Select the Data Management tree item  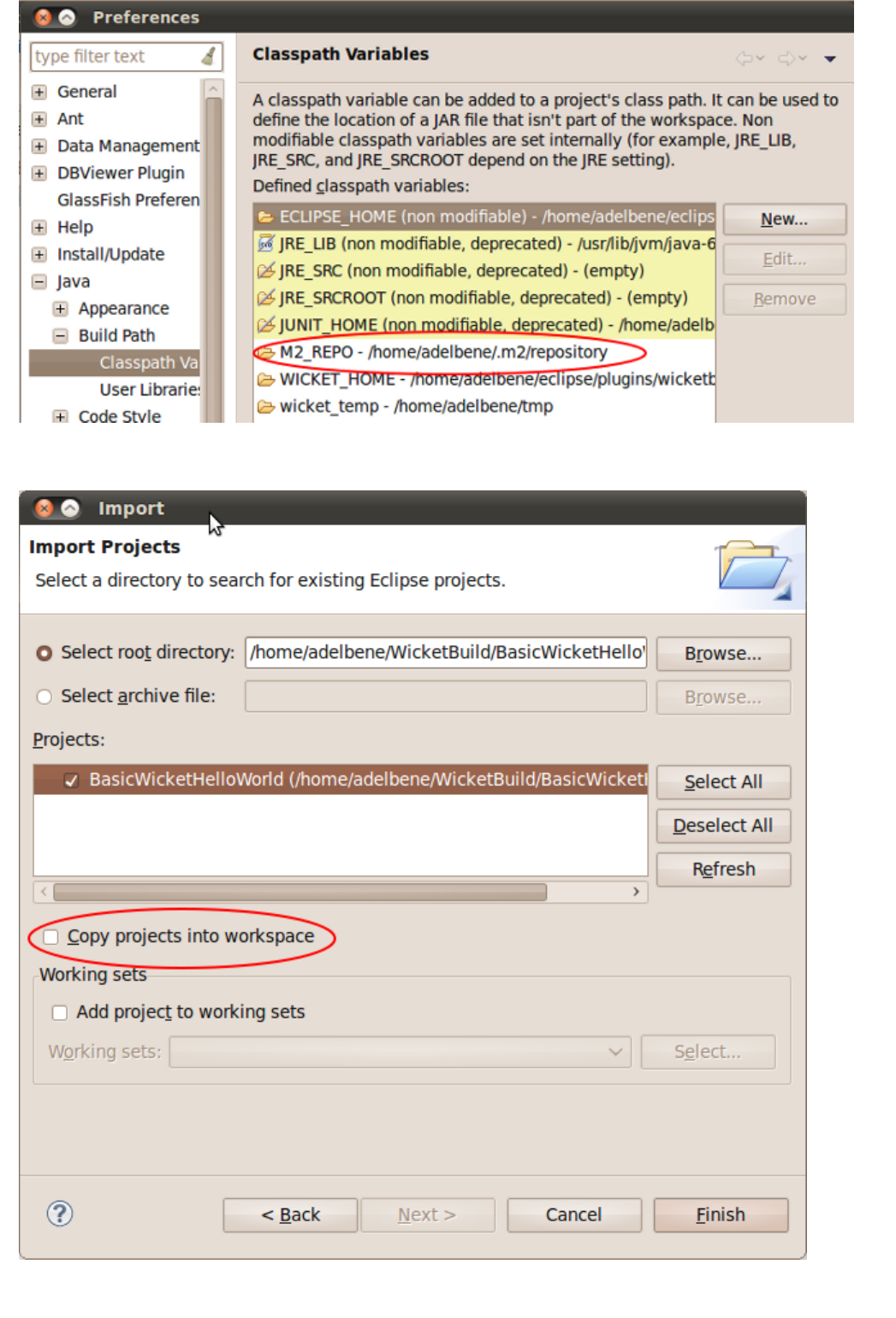click(128, 146)
